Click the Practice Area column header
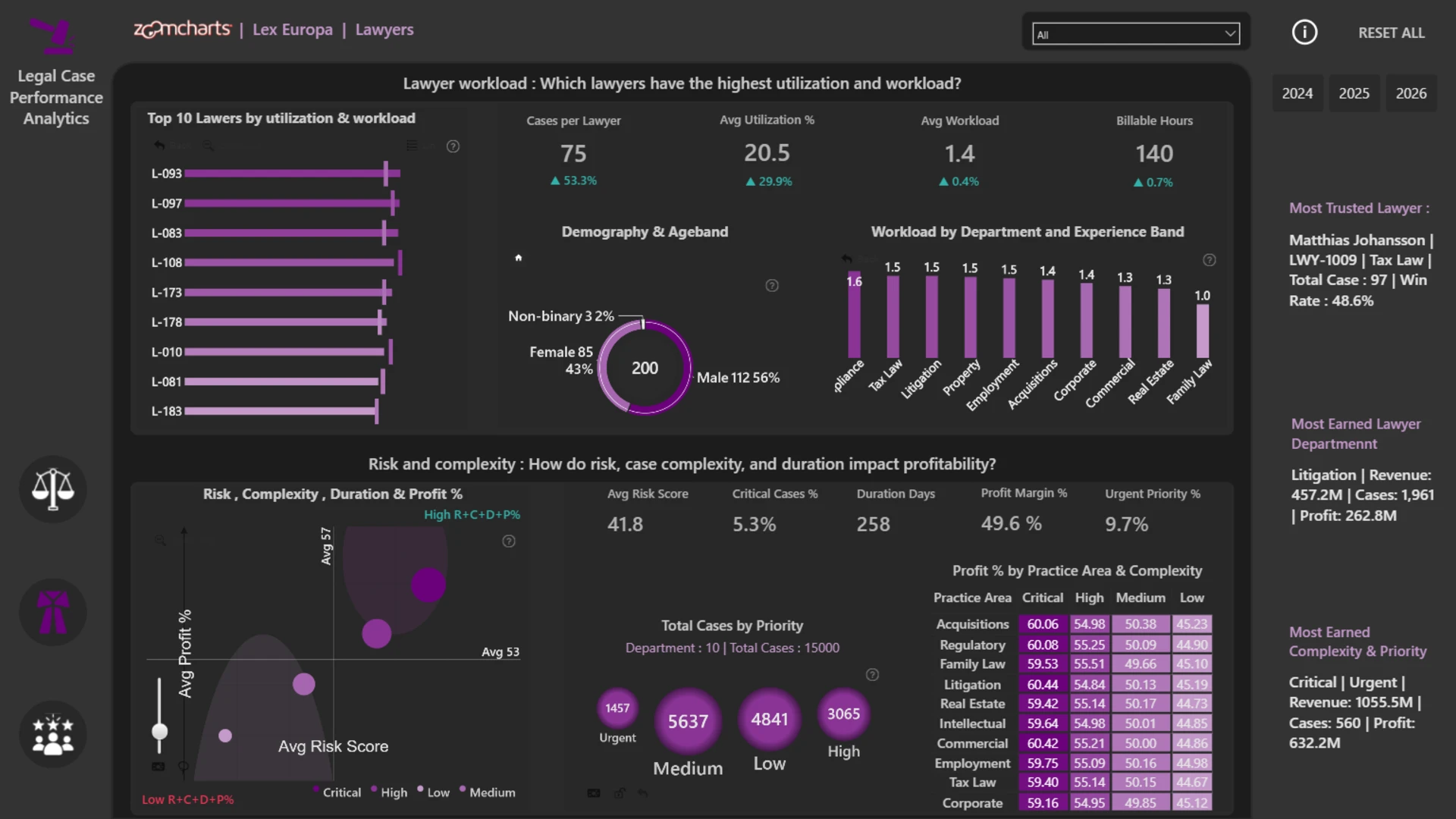This screenshot has height=819, width=1456. [x=972, y=598]
